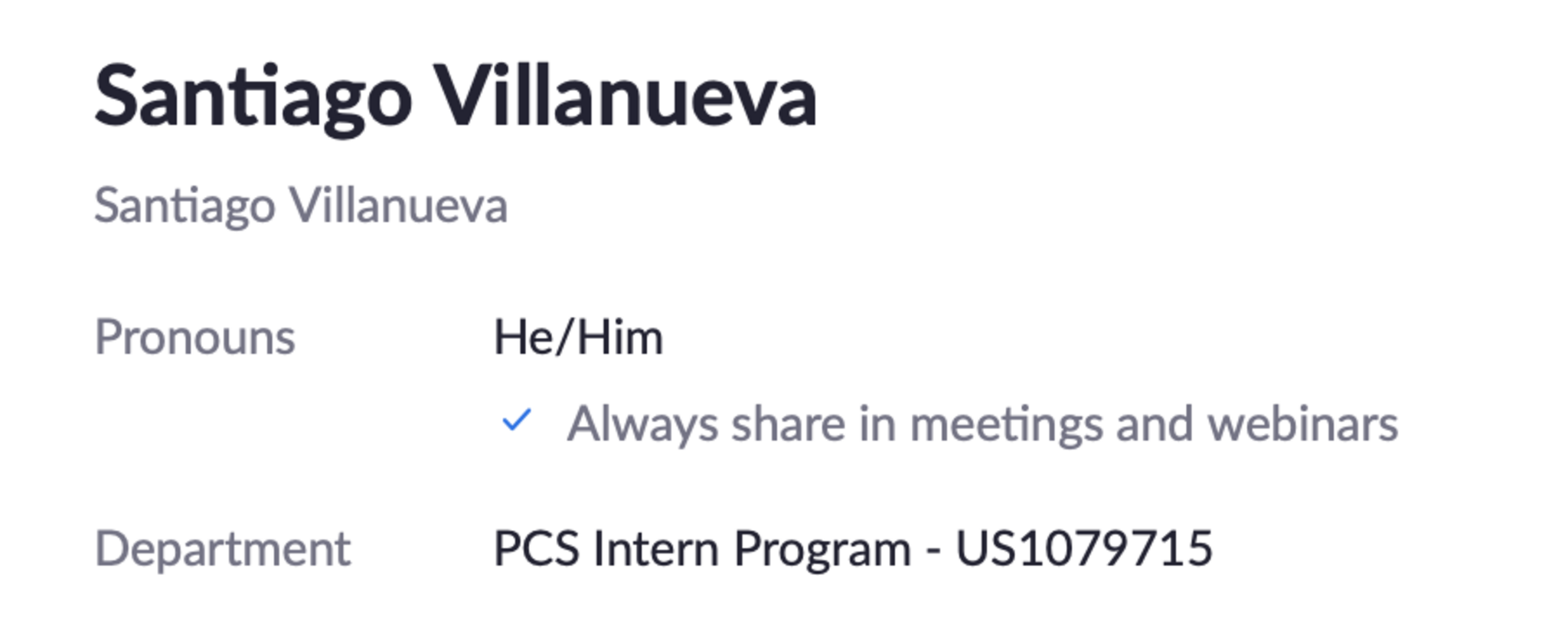Select the US1079715 department code
Viewport: 1568px width, 628px height.
1083,548
